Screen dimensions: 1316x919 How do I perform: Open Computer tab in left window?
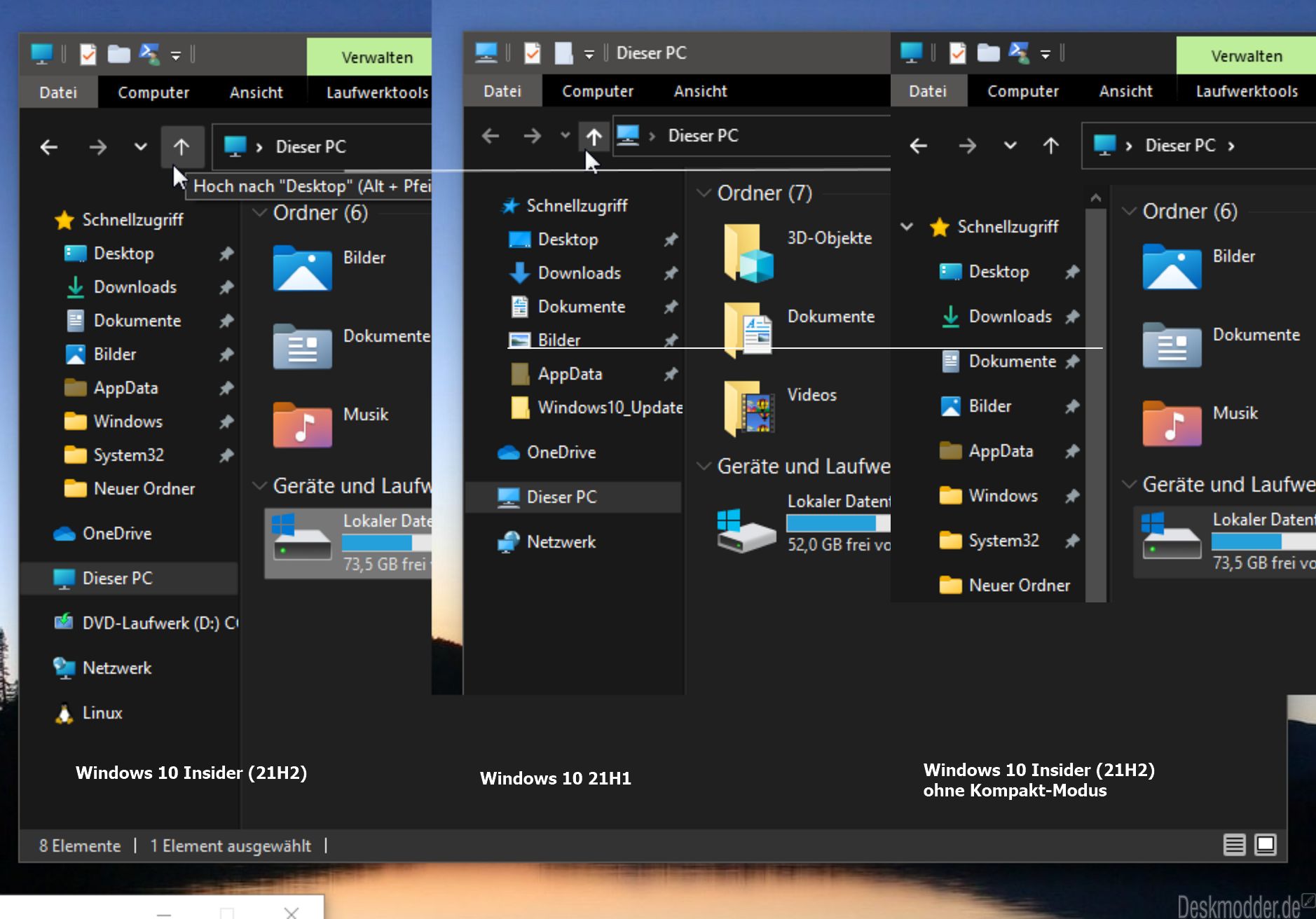pyautogui.click(x=153, y=92)
